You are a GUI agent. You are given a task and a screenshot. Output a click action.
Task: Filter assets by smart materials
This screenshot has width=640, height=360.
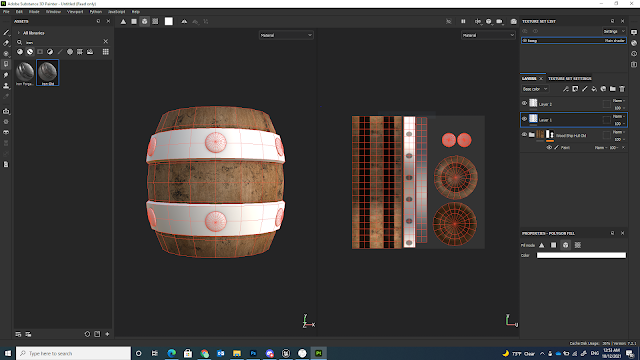[30, 52]
